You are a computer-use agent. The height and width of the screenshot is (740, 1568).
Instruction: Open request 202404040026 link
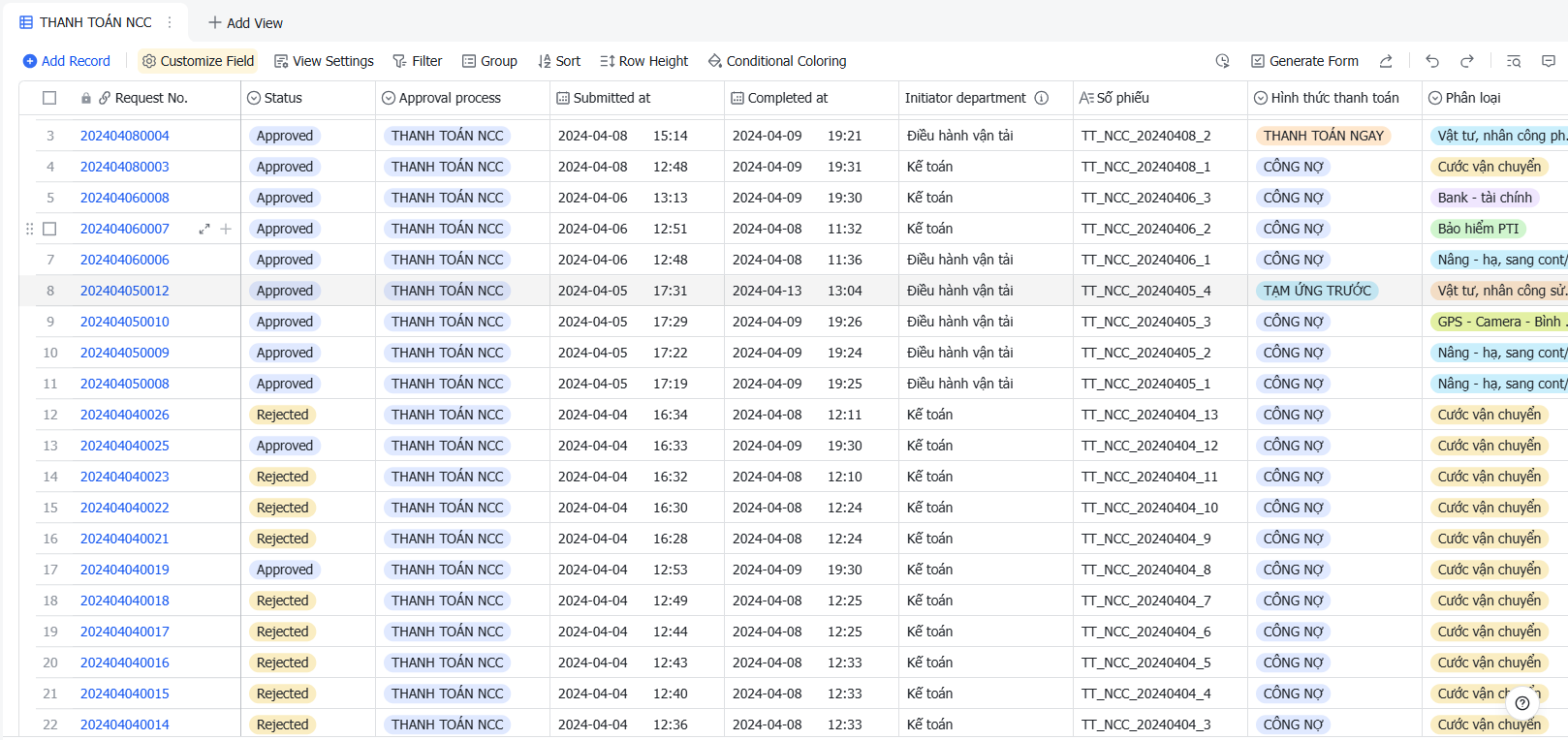[125, 415]
